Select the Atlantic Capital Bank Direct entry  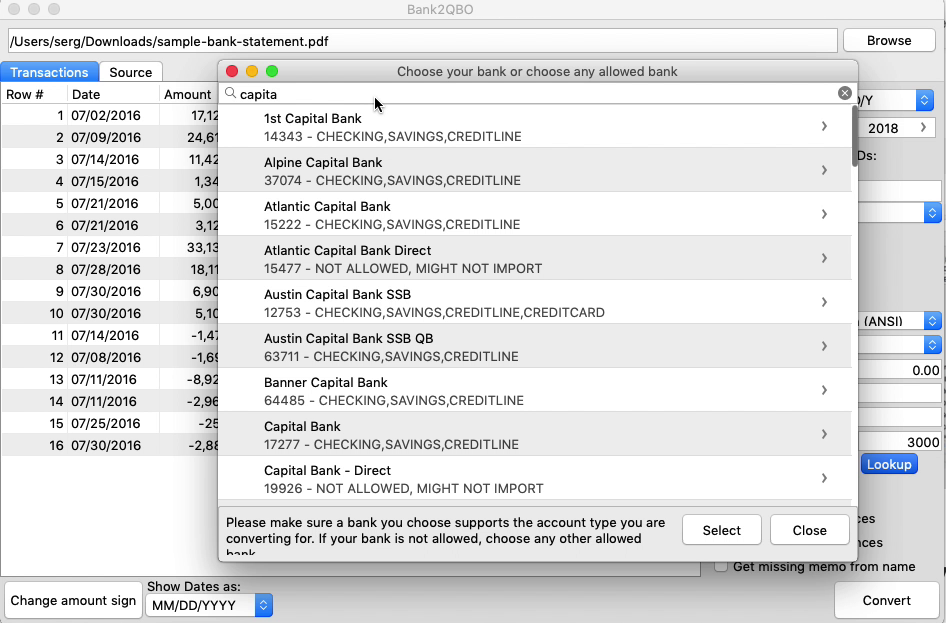pyautogui.click(x=535, y=258)
